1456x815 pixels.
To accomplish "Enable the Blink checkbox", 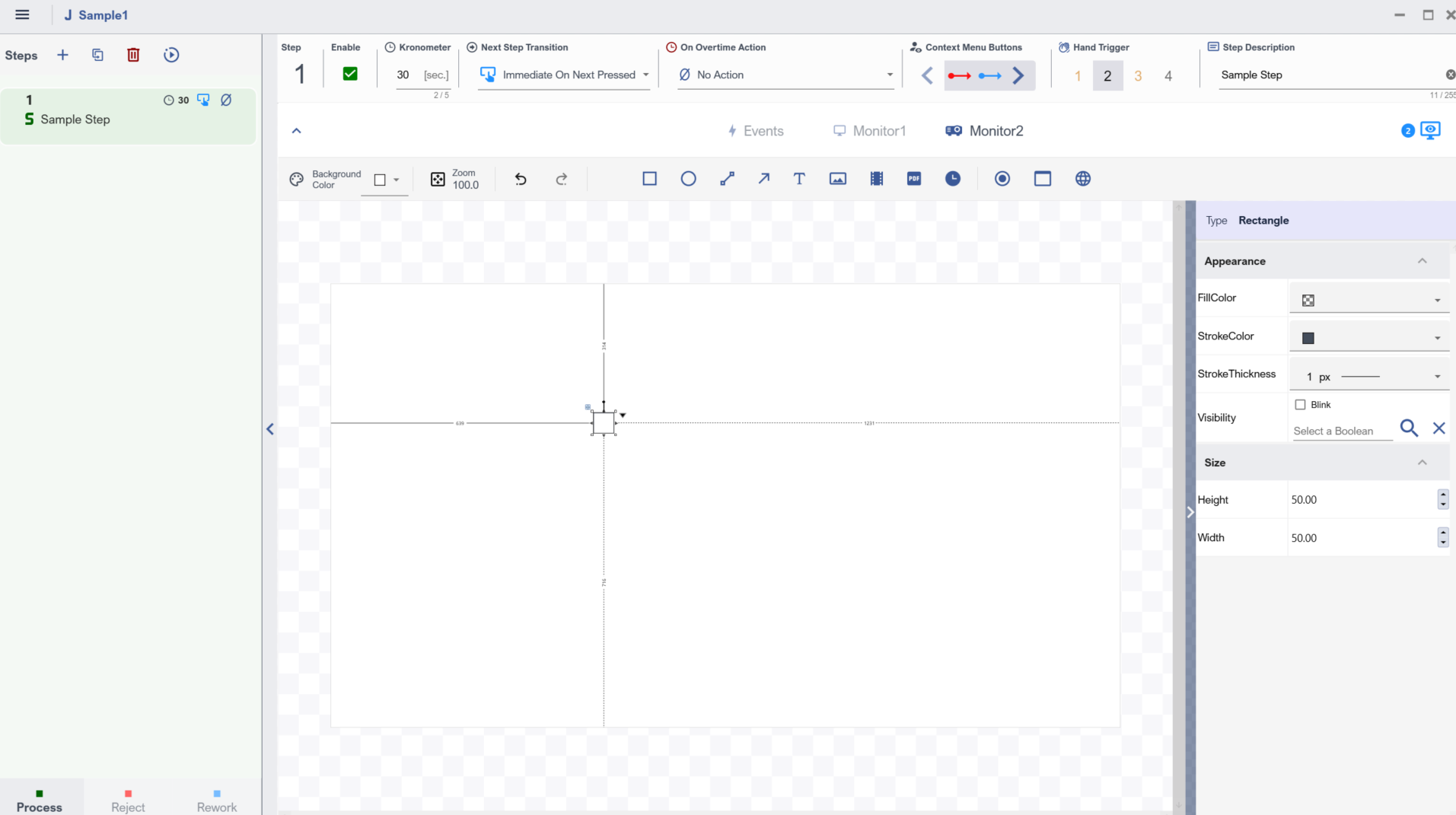I will click(1300, 405).
